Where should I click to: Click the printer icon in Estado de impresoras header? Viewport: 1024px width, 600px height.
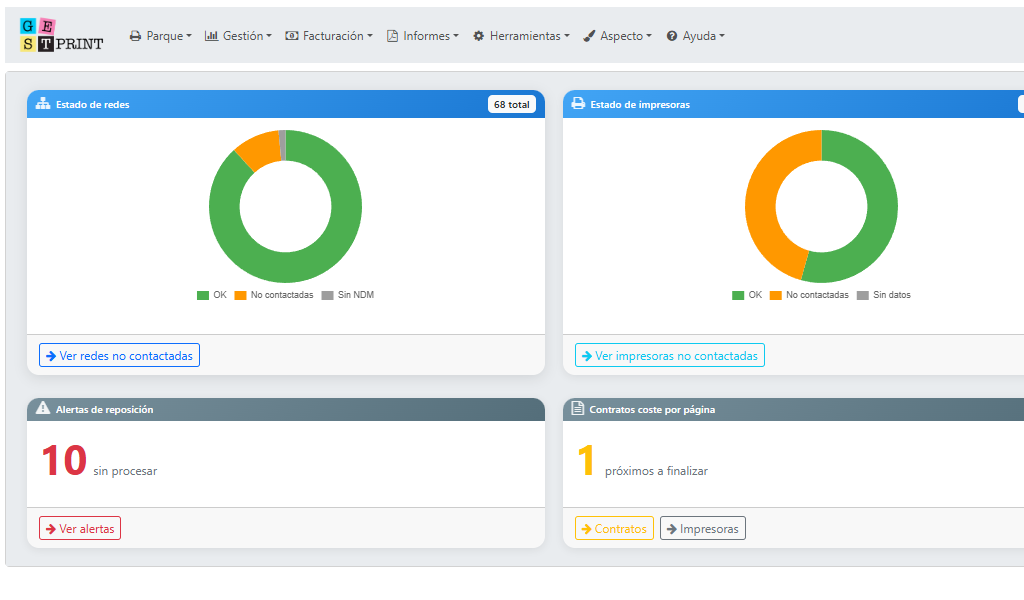578,104
